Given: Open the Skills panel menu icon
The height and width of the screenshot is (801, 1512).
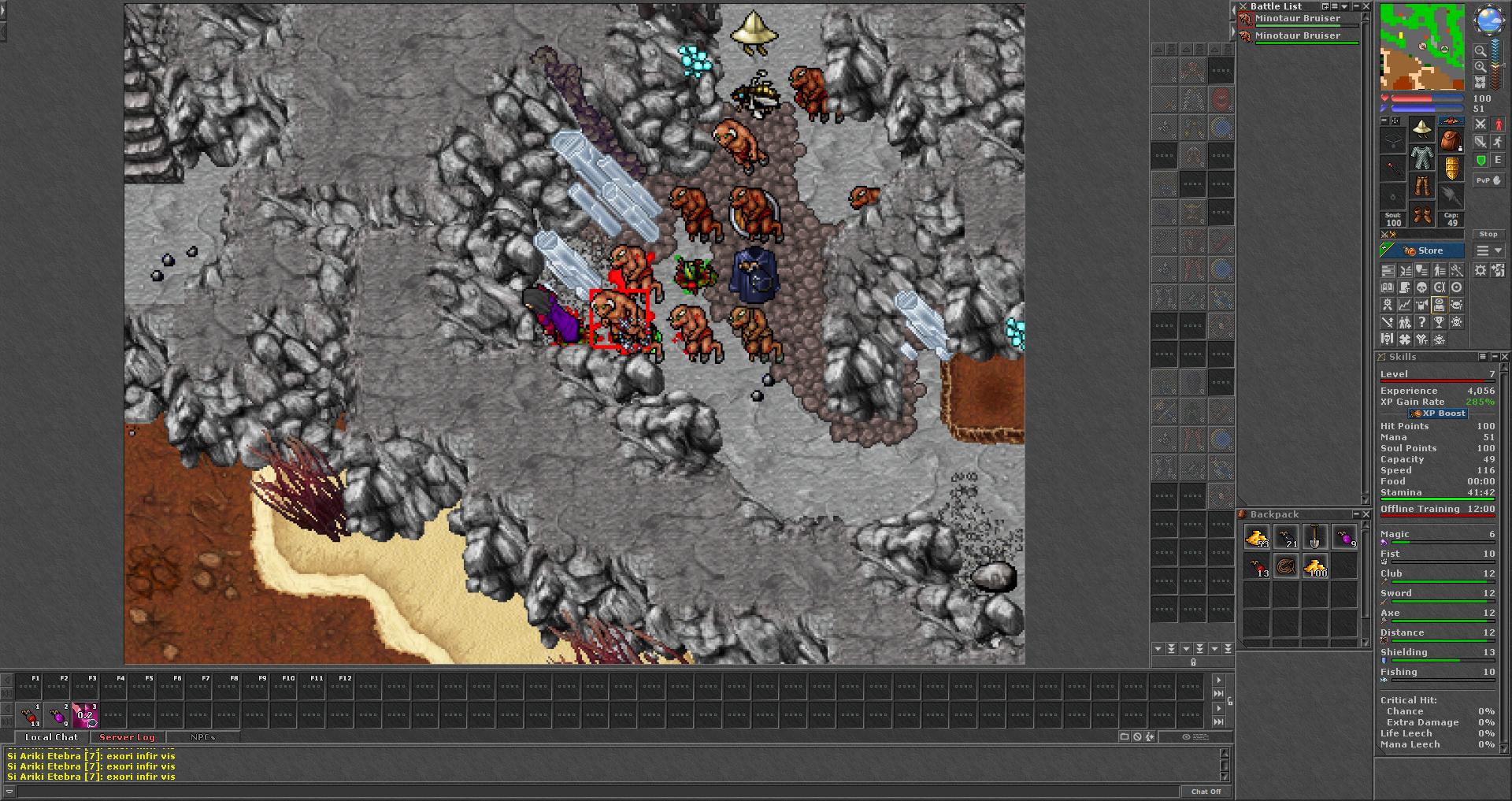Looking at the screenshot, I should [x=1482, y=357].
